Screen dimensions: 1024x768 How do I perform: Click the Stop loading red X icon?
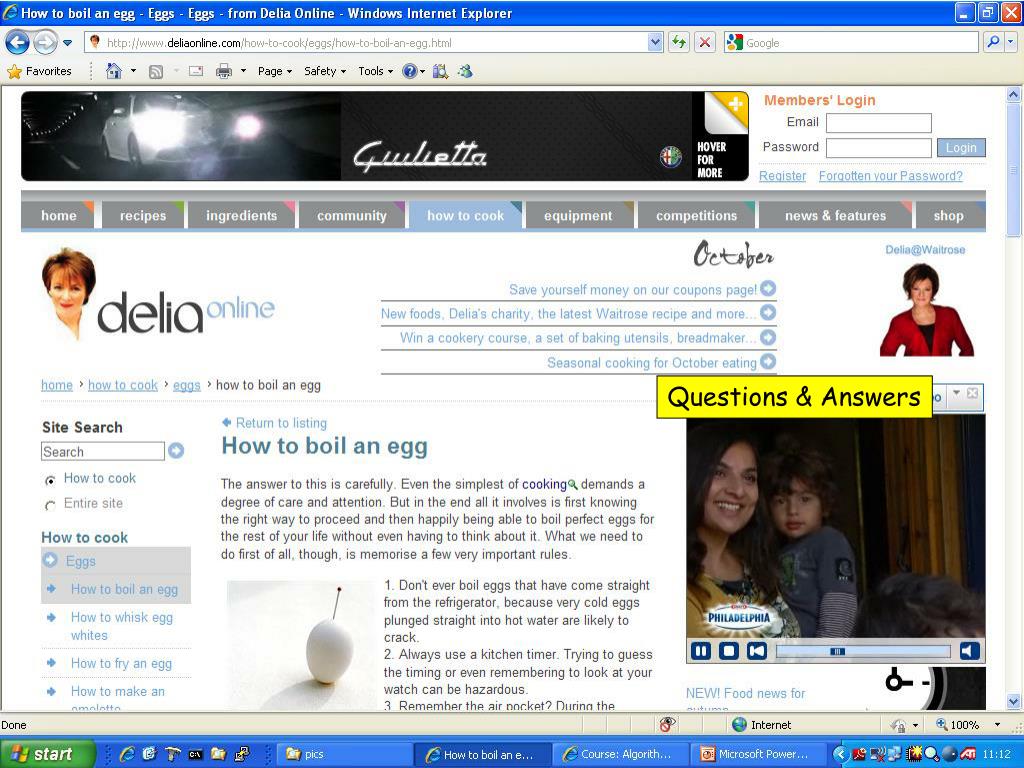(x=705, y=43)
